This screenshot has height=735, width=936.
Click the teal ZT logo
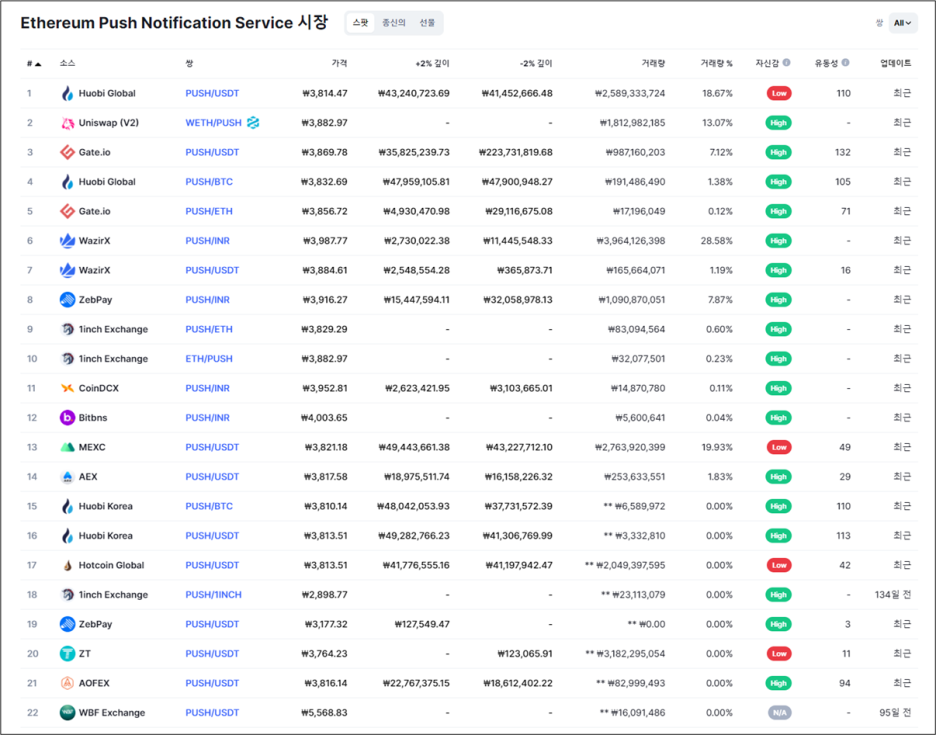[x=67, y=654]
